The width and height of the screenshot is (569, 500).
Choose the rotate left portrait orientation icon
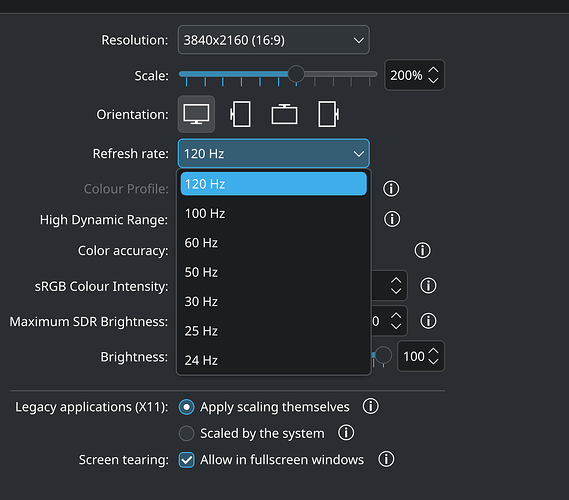click(x=240, y=114)
